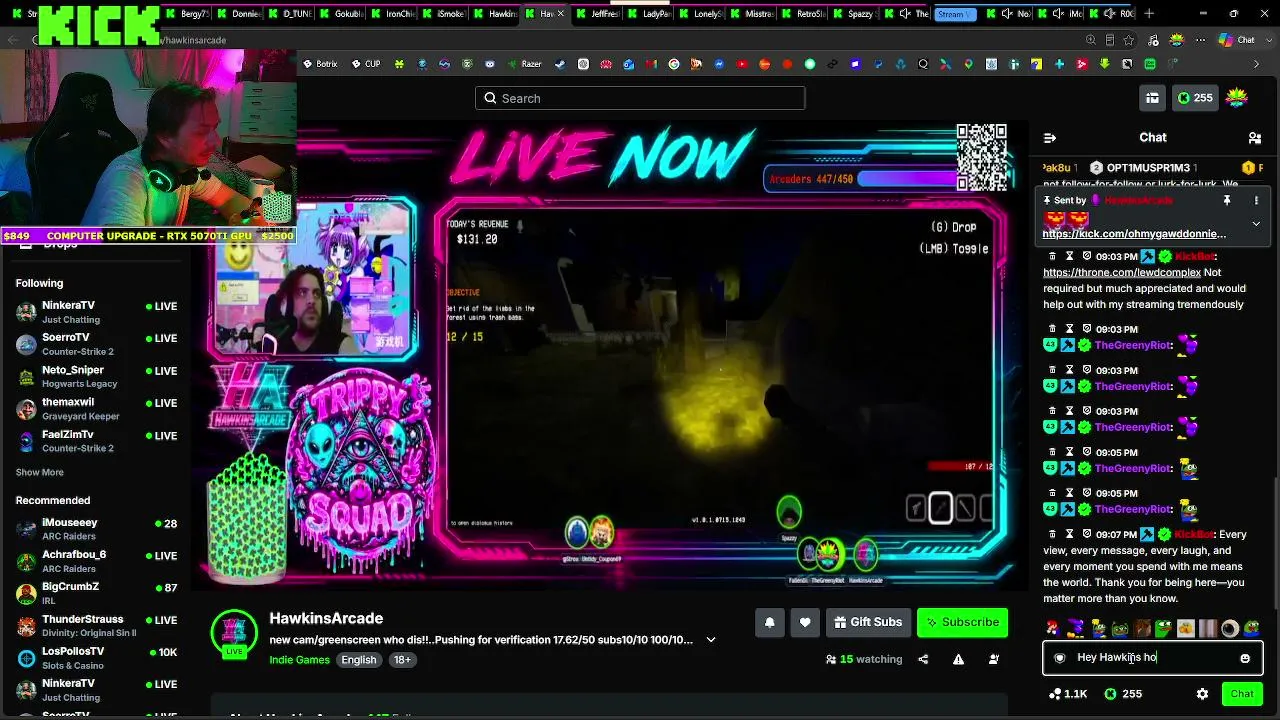
Task: Open the Copilot Chat button in the browser toolbar
Action: [1237, 40]
